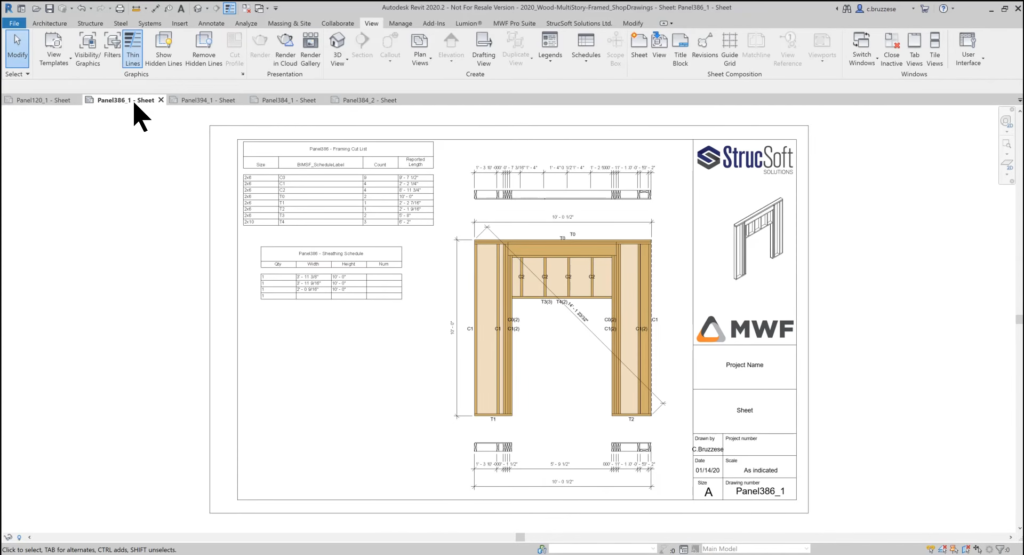Open the Worksets icon in status bar
The height and width of the screenshot is (555, 1024).
coord(542,549)
